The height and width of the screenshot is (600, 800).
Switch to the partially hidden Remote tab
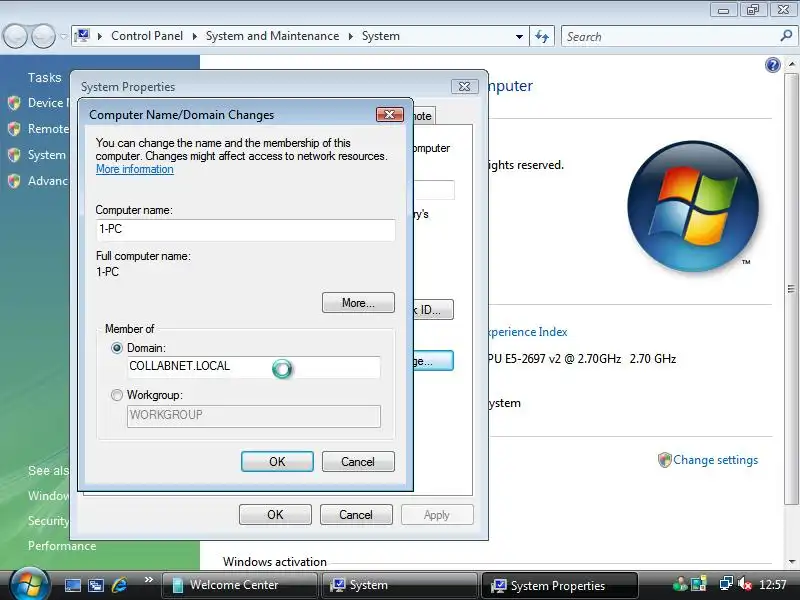tap(423, 116)
